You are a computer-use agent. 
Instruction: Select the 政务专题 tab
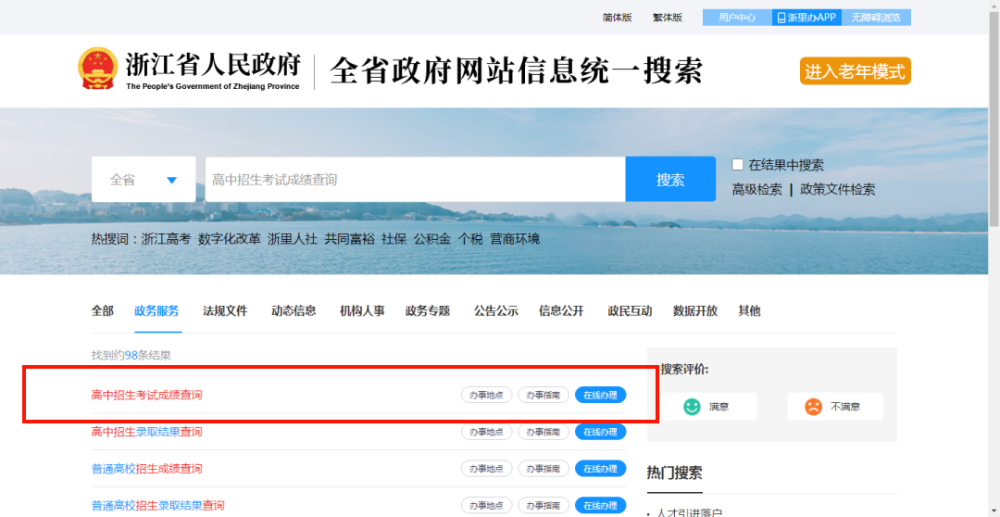pos(428,311)
